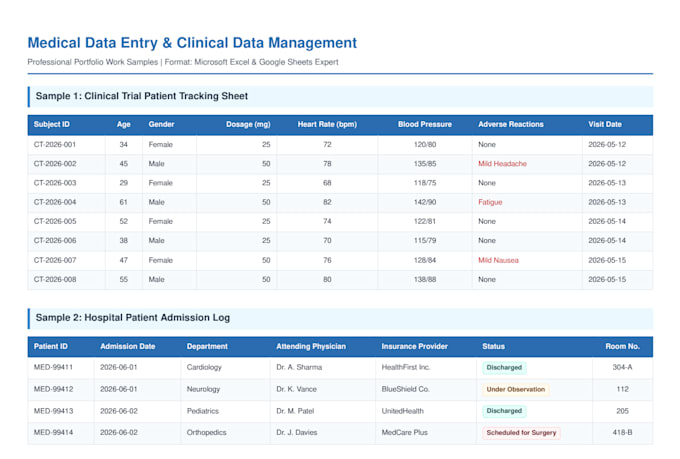Image resolution: width=680 pixels, height=459 pixels.
Task: Click the 138/88 blood pressure value
Action: [x=425, y=279]
